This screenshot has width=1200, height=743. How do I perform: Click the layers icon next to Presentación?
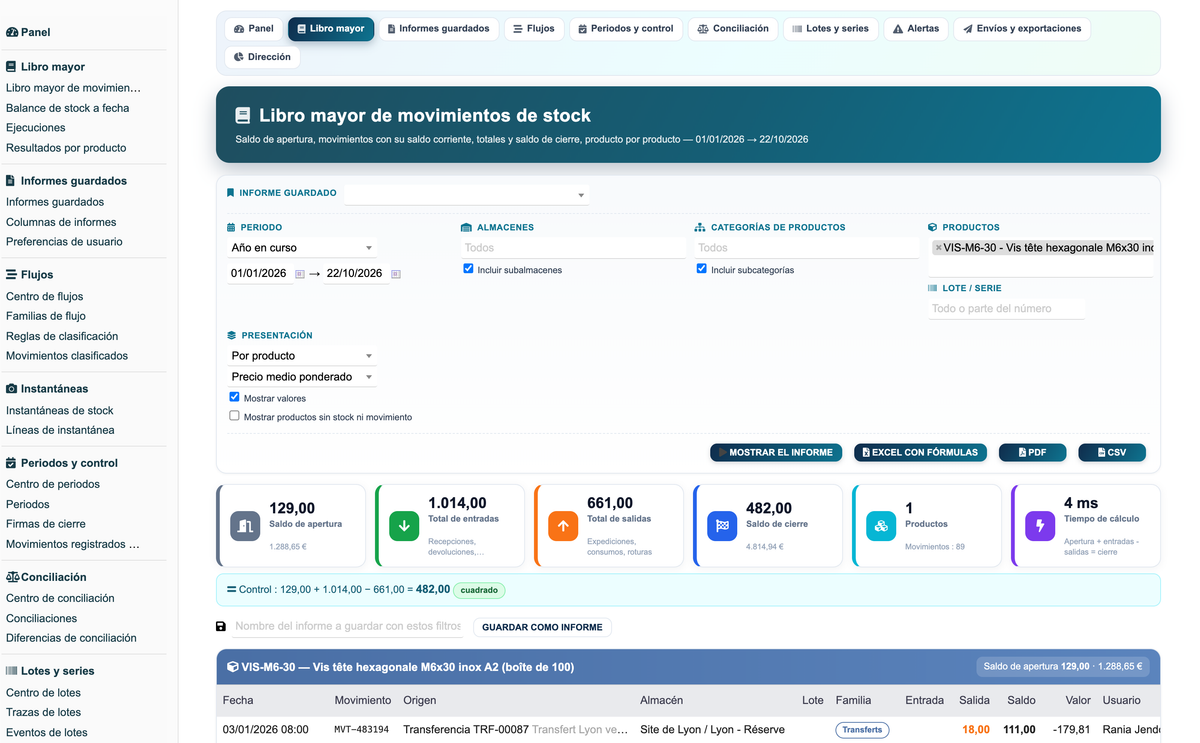tap(232, 336)
